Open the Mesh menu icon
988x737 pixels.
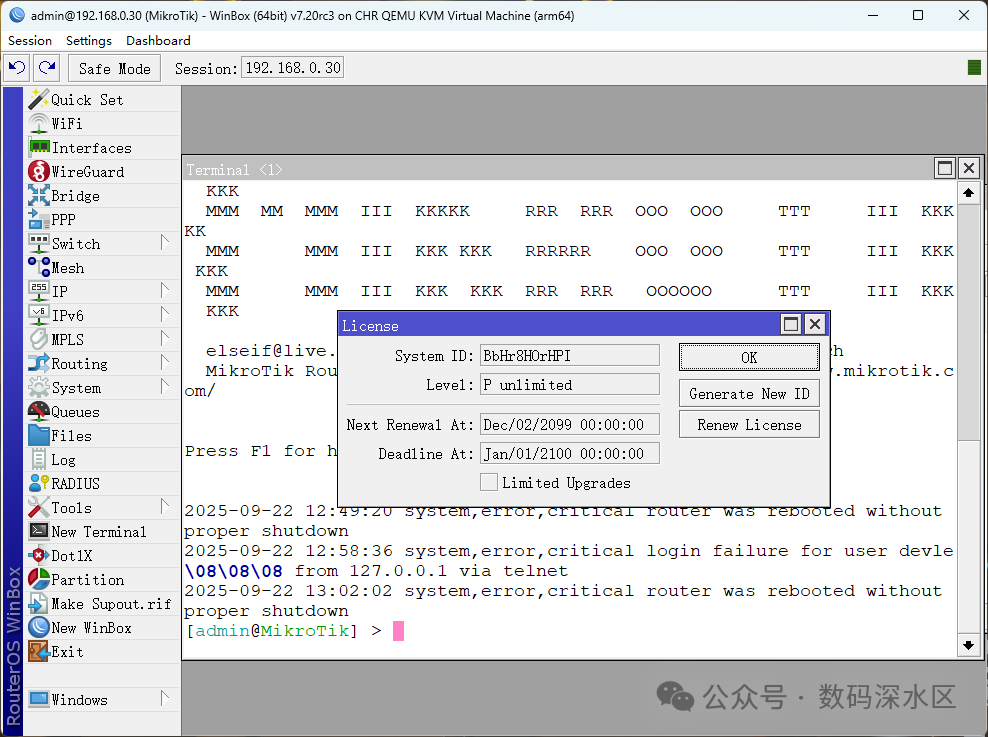point(38,267)
